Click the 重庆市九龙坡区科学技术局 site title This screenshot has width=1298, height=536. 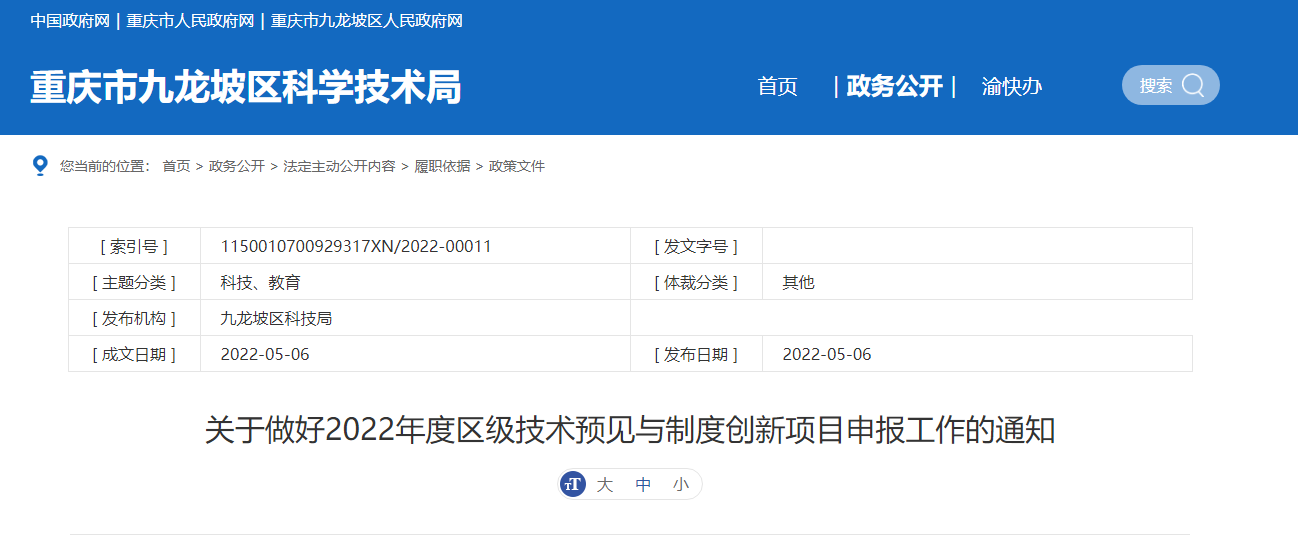(245, 87)
